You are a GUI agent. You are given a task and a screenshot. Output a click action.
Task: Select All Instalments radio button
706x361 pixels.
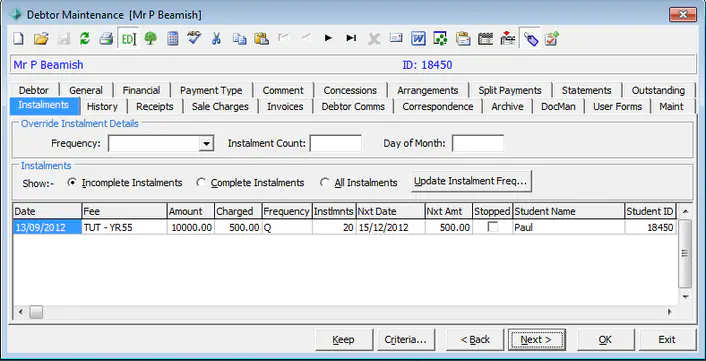324,182
